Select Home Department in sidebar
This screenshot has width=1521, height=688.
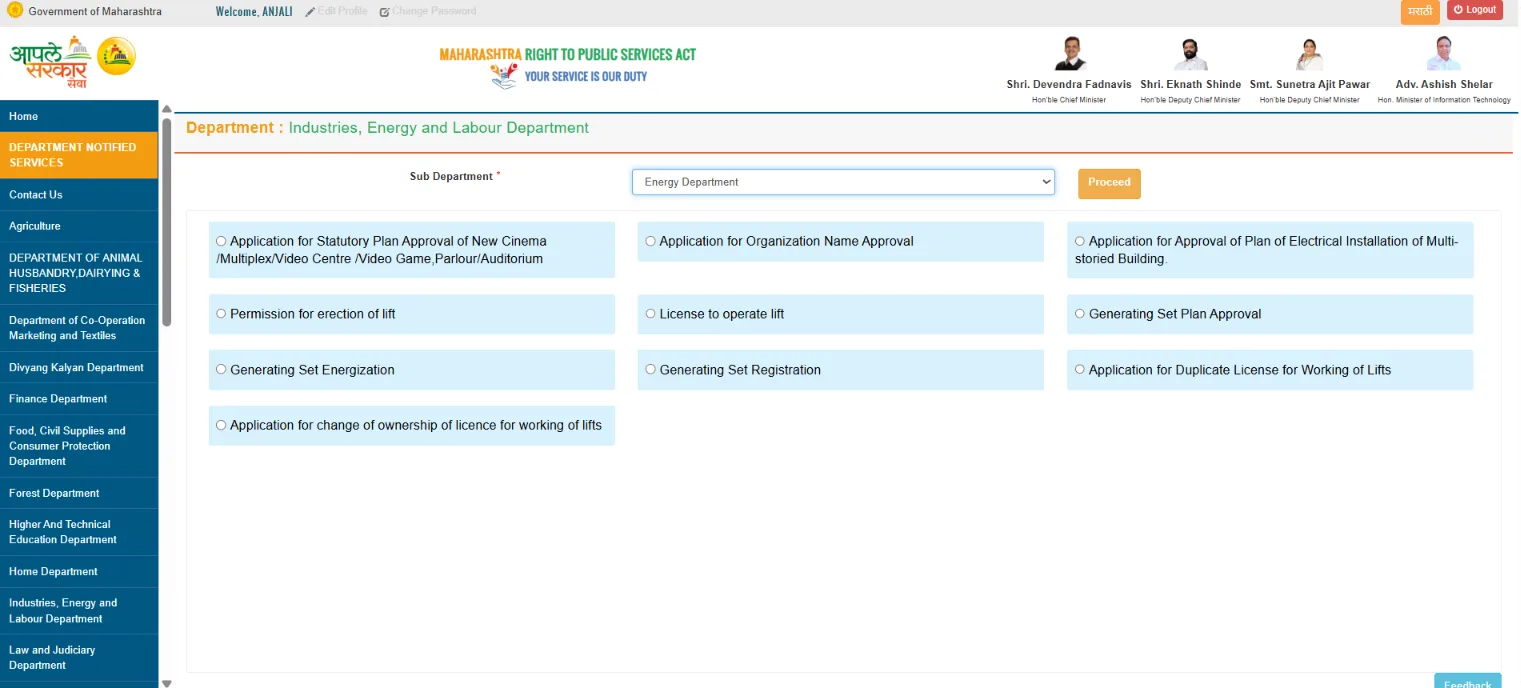79,572
